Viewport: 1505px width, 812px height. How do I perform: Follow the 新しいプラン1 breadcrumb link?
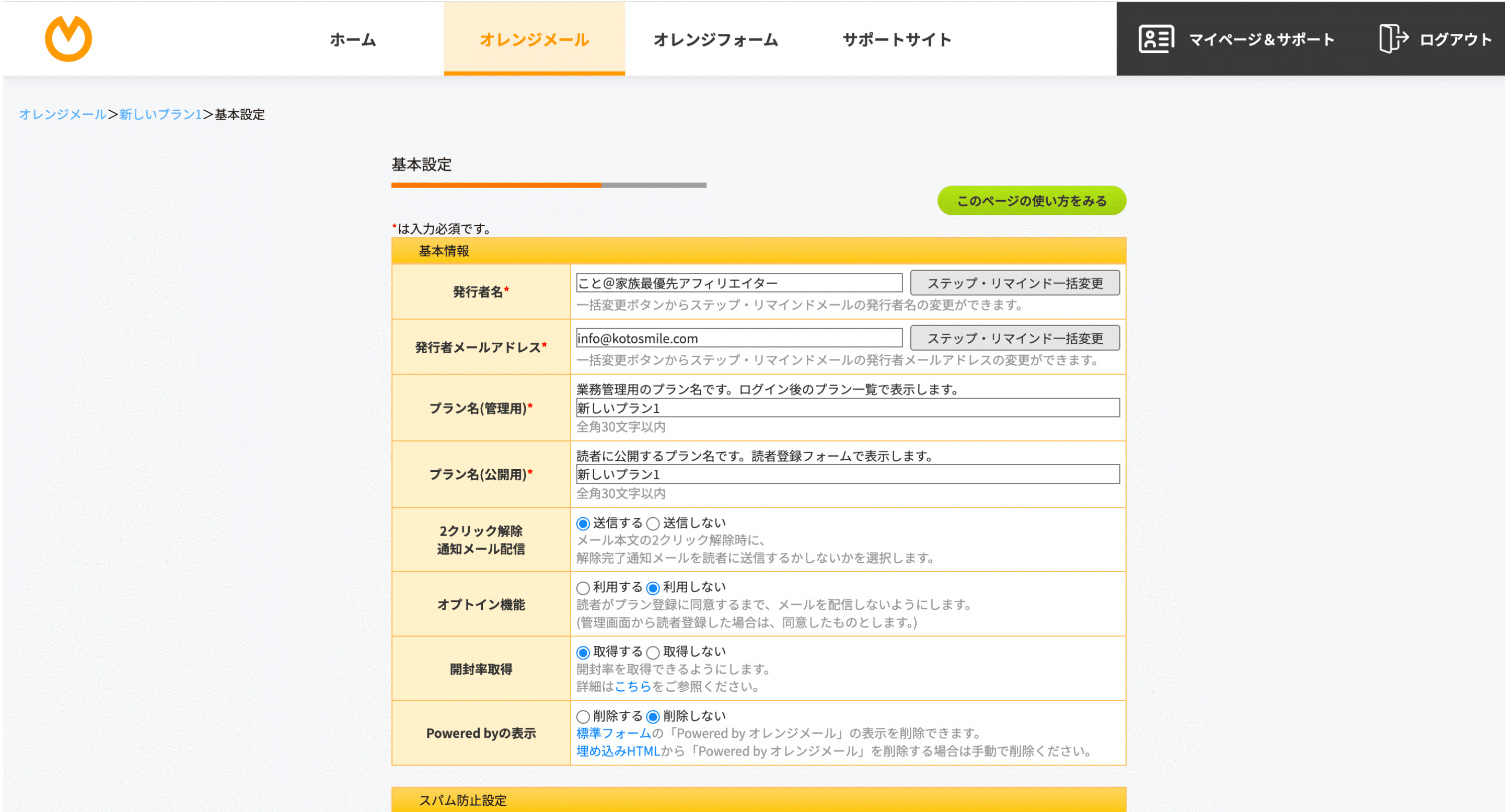160,114
